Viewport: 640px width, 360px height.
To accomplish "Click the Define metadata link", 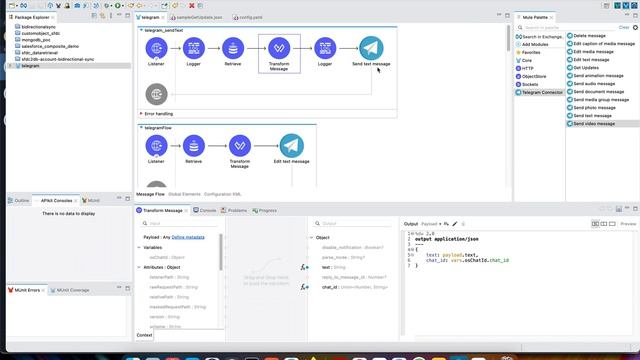I will pyautogui.click(x=188, y=237).
